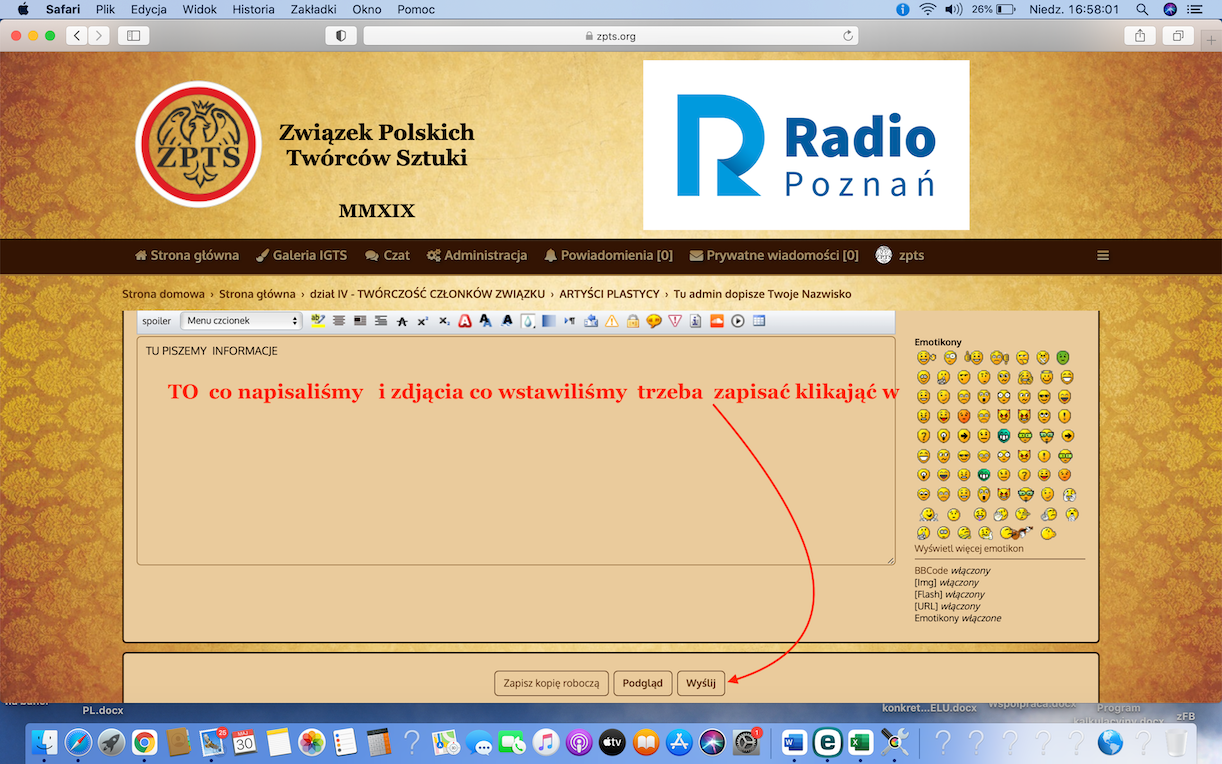This screenshot has width=1222, height=764.
Task: Click the padlock icon in editor toolbar
Action: [633, 322]
